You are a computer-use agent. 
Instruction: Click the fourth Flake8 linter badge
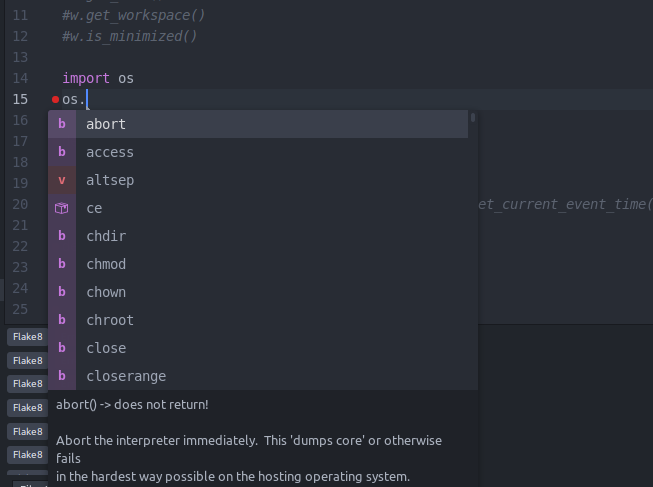27,407
